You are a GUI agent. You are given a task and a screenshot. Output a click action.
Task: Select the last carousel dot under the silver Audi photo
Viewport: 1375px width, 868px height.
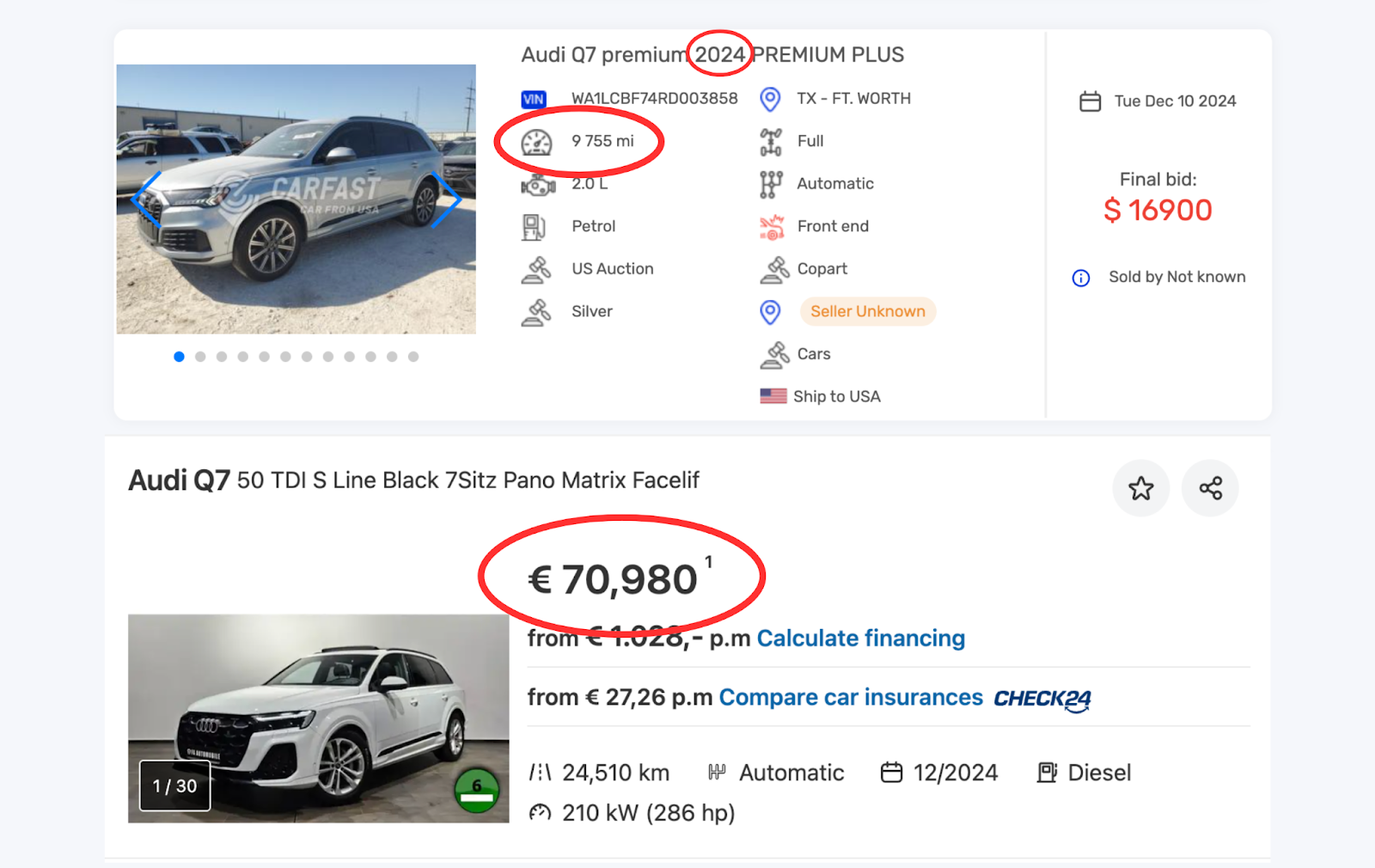pyautogui.click(x=413, y=357)
